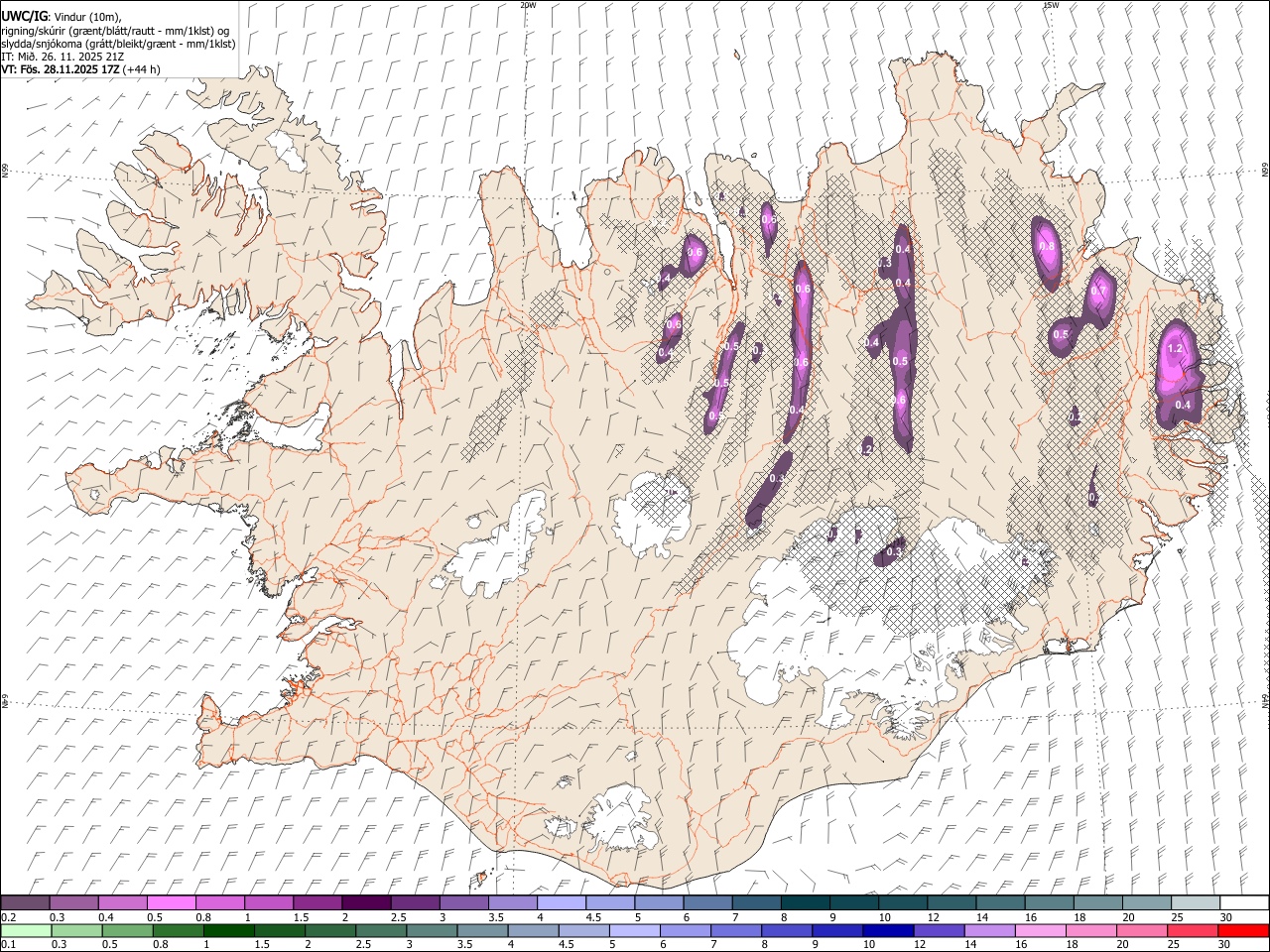Select the "12" label on the rain scale
Screen dimensions: 1270x952
pyautogui.click(x=921, y=943)
